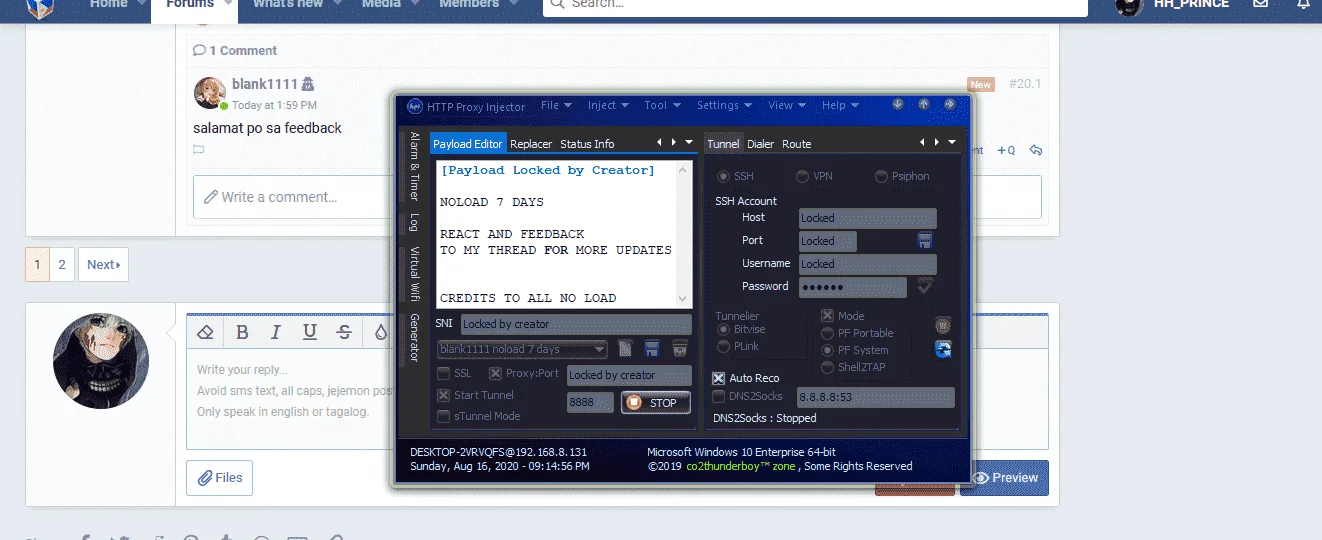Viewport: 1322px width, 540px height.
Task: Open the Settings menu dropdown
Action: 725,105
